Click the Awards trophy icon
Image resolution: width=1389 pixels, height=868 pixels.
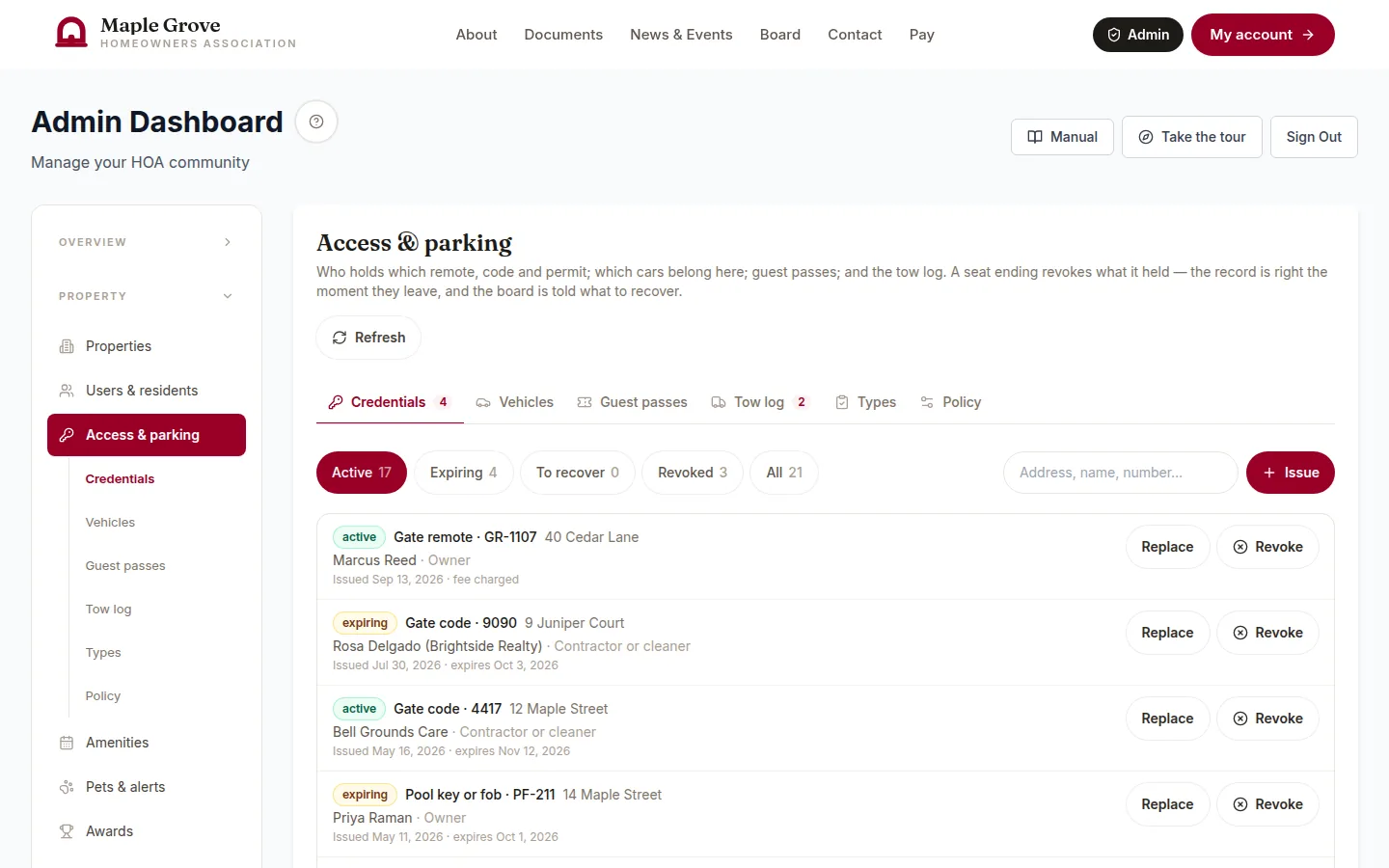67,831
